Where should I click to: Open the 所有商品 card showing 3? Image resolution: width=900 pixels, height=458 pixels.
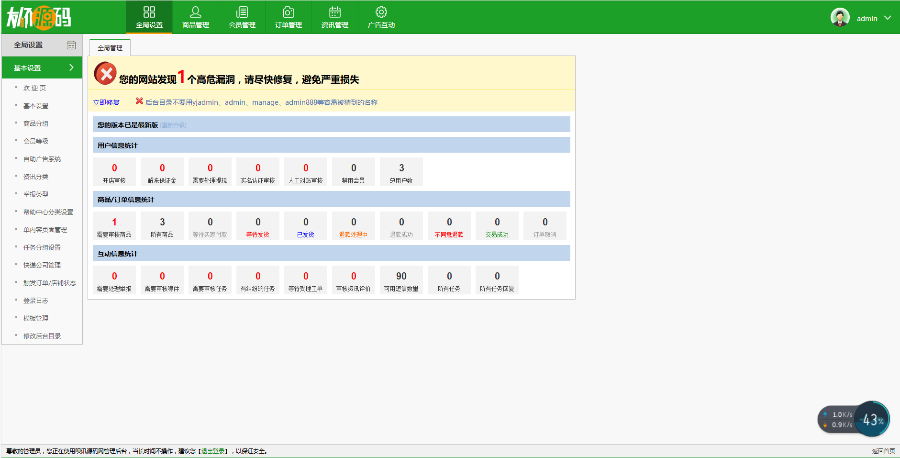coord(162,226)
